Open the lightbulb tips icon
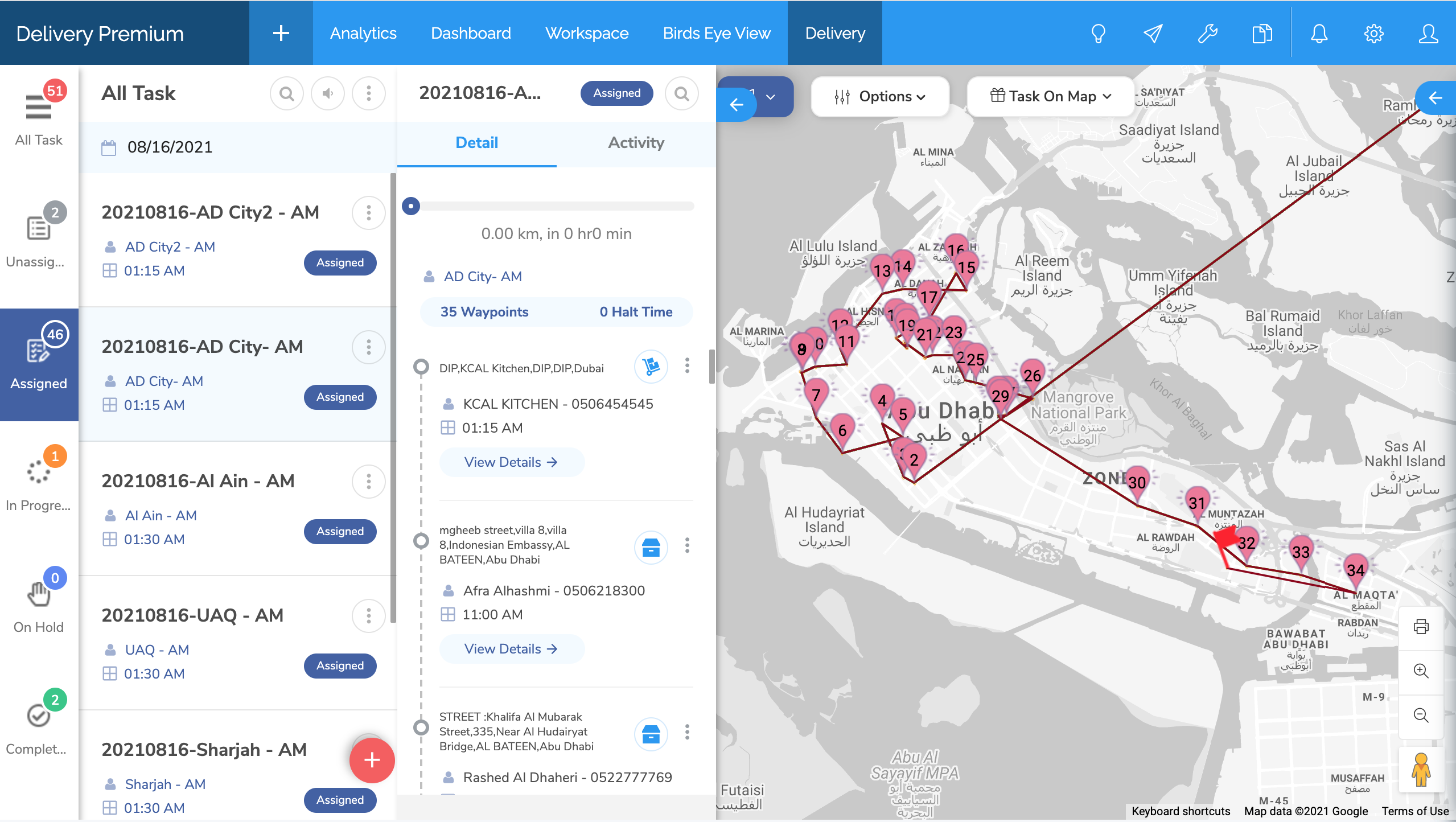 click(x=1098, y=34)
